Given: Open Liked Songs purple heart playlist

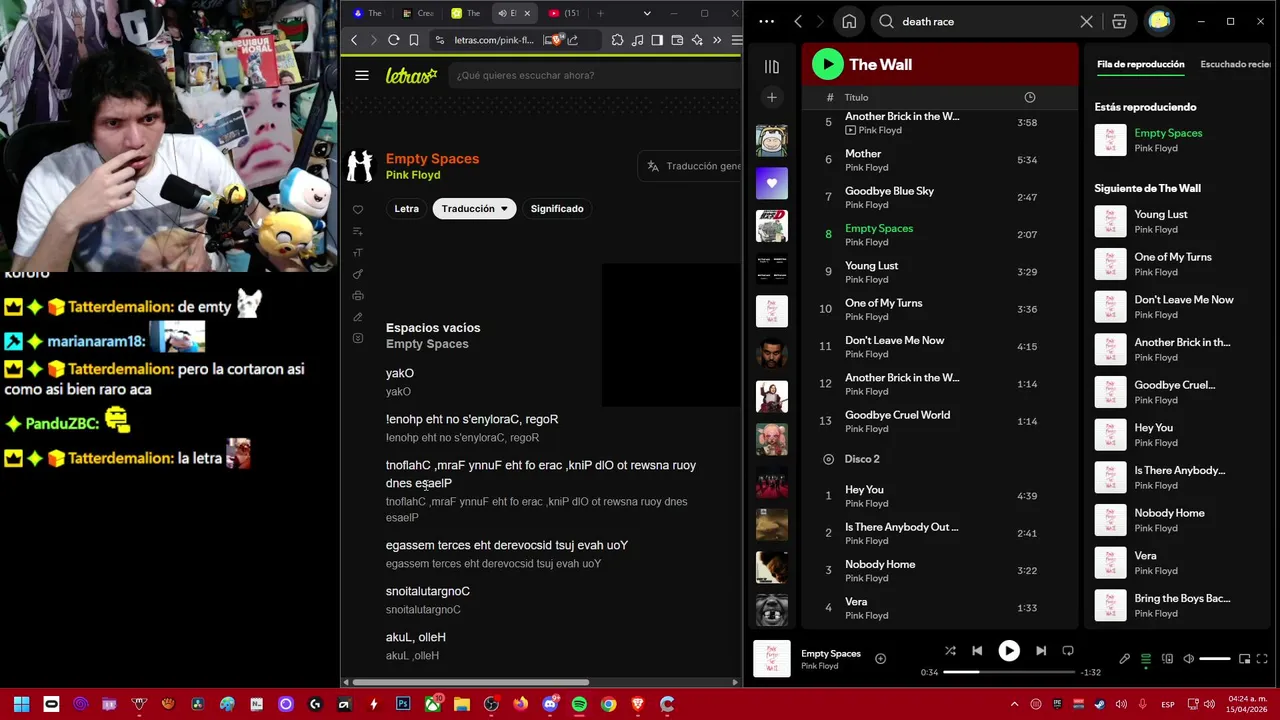Looking at the screenshot, I should [x=771, y=183].
